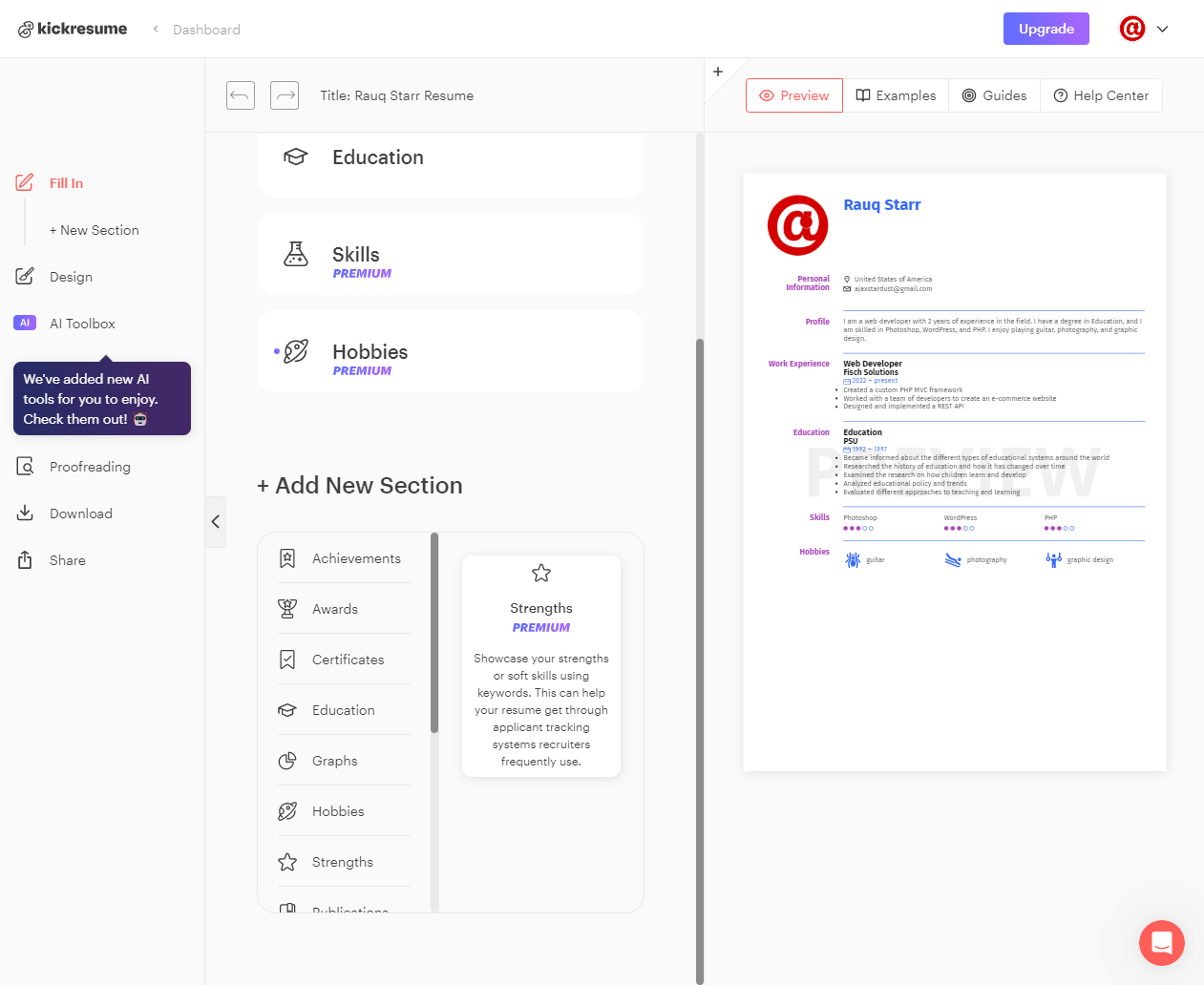Click the name Rauq Starr in preview

click(882, 205)
